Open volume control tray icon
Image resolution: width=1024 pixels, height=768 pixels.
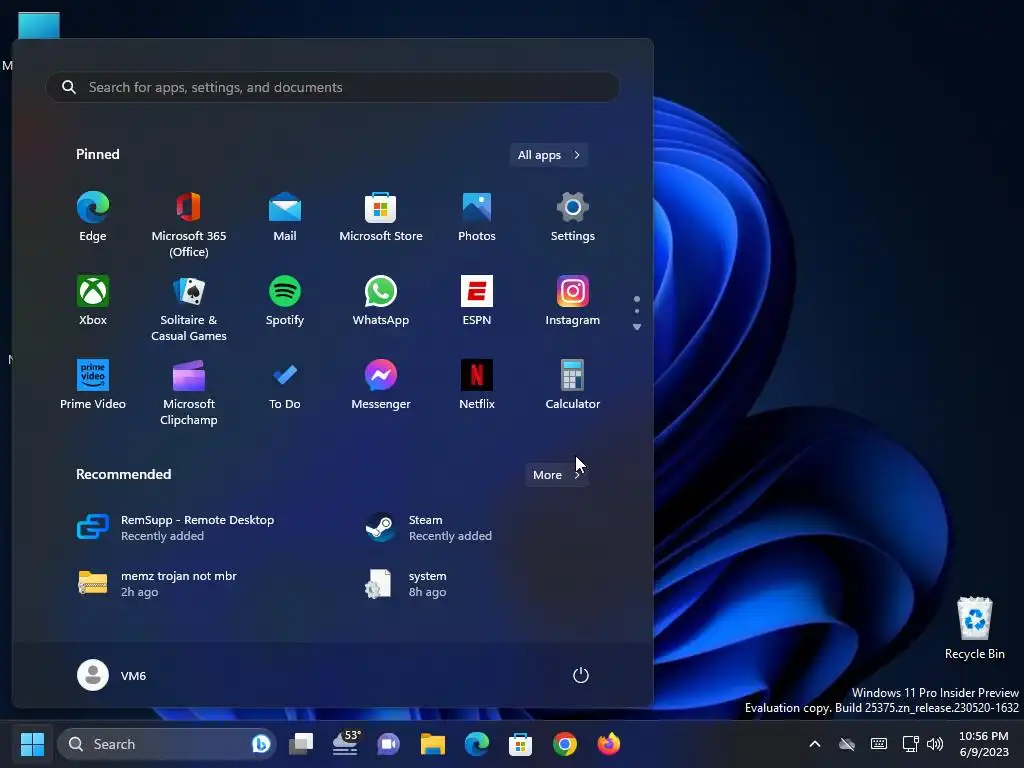935,744
